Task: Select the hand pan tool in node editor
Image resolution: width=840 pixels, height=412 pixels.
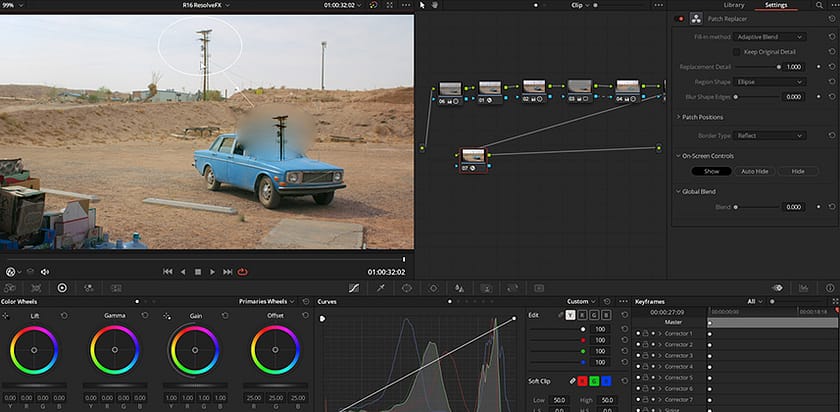Action: (434, 5)
